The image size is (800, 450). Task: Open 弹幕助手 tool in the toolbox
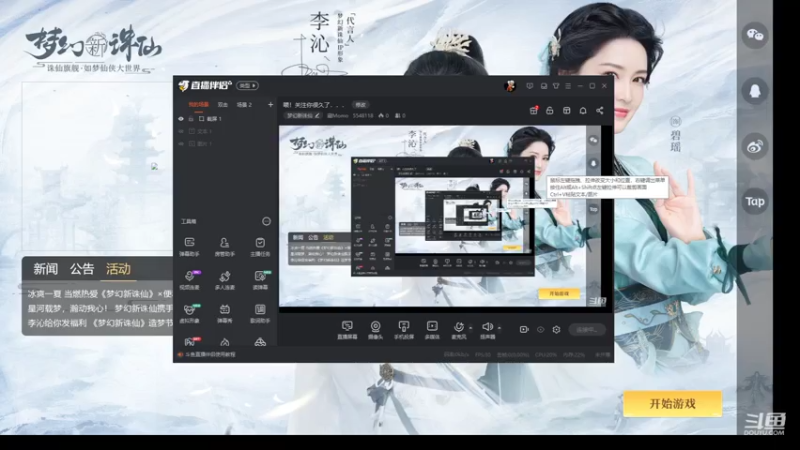click(189, 246)
